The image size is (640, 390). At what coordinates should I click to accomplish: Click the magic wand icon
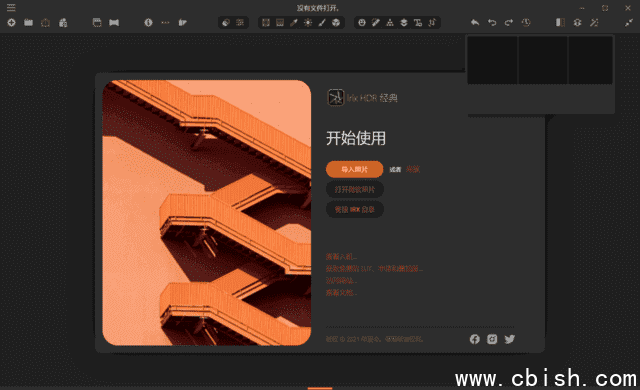594,22
